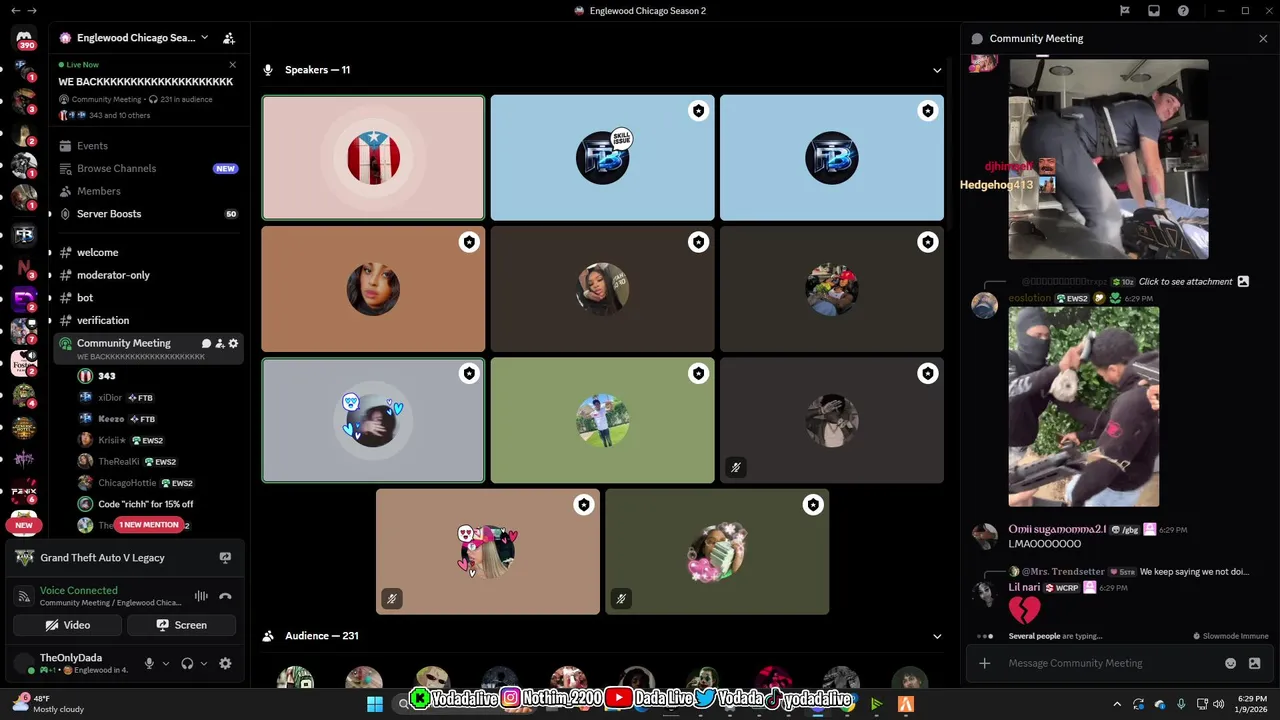
Task: Open Direct Messages home with 390 badge
Action: pos(24,38)
